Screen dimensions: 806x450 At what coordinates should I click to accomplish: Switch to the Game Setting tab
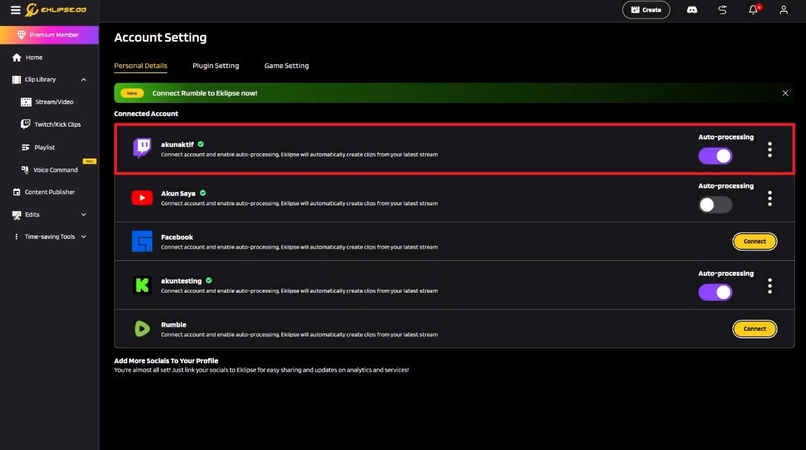click(x=286, y=65)
